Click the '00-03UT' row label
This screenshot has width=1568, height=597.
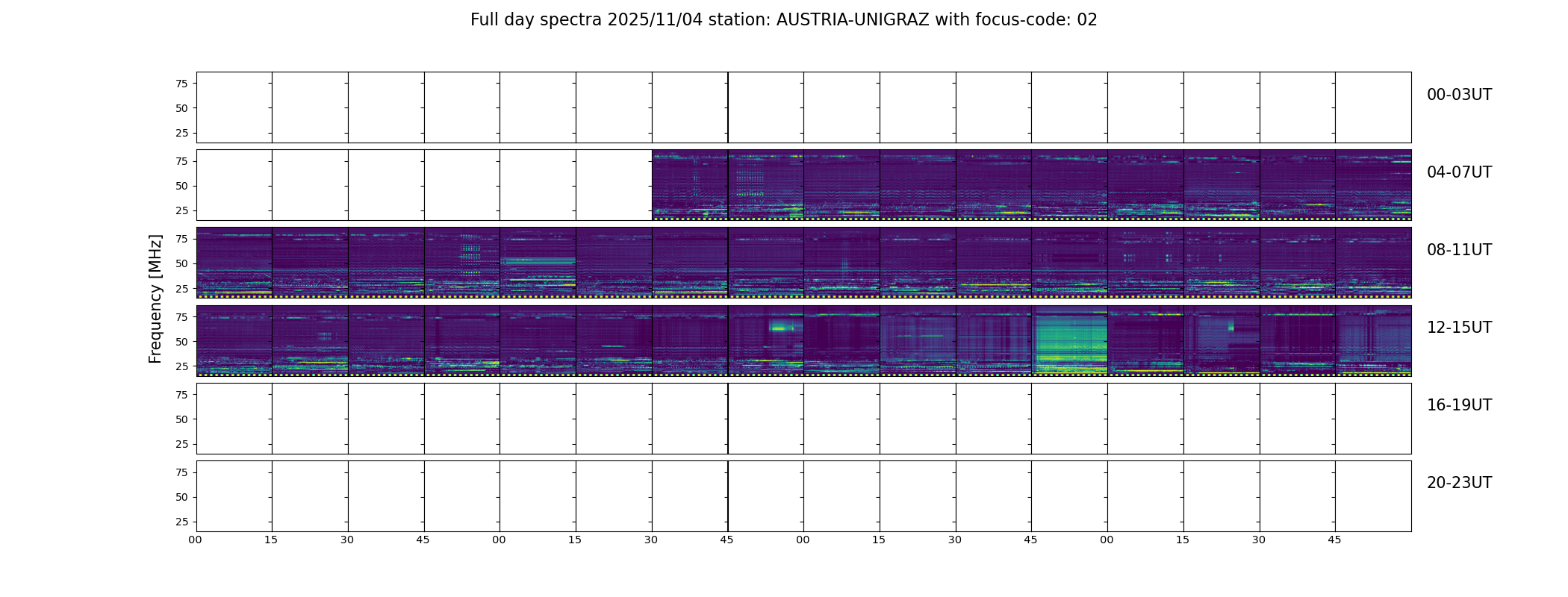pyautogui.click(x=1459, y=95)
